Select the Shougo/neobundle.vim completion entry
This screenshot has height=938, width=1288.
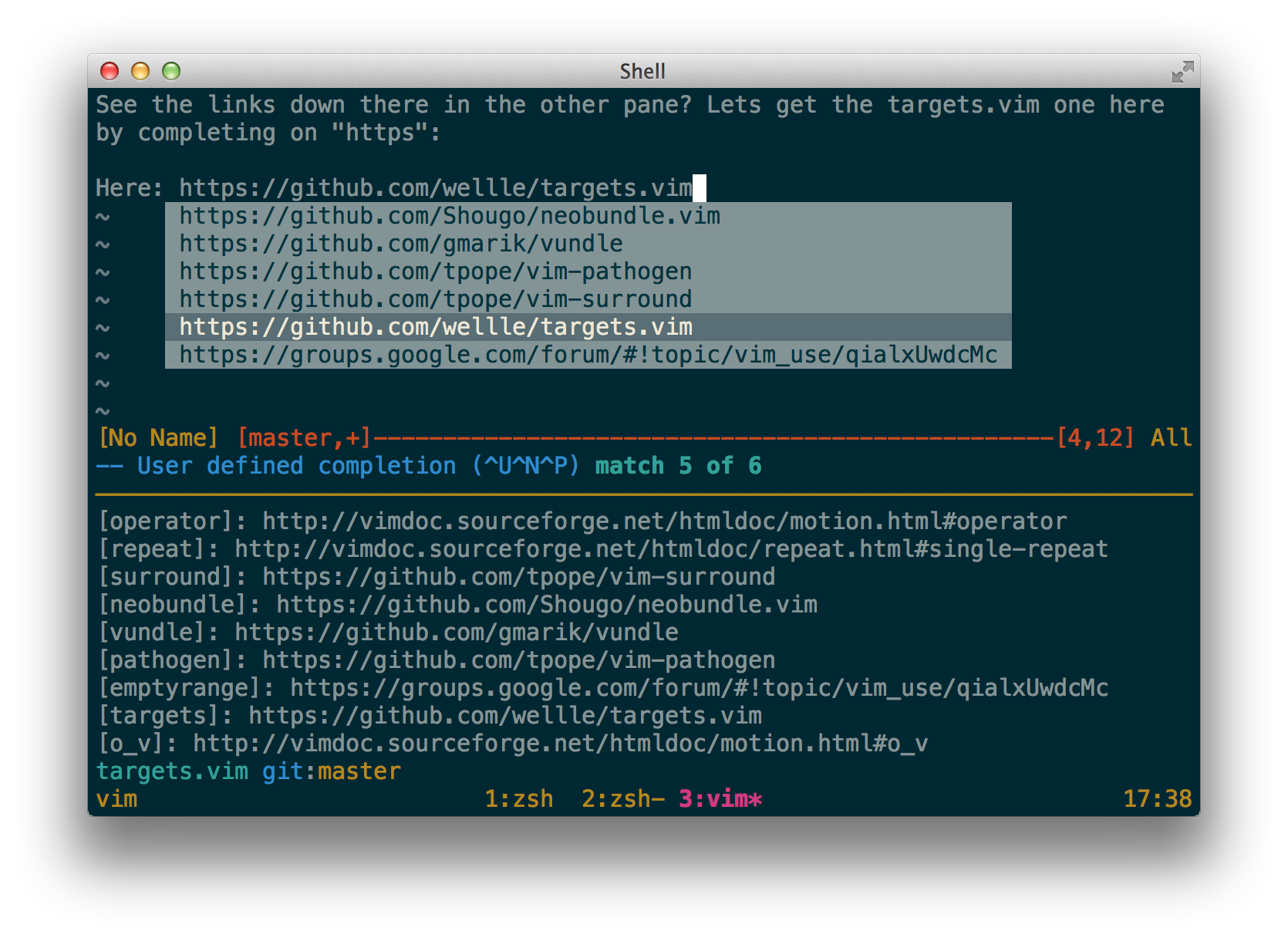(x=588, y=216)
